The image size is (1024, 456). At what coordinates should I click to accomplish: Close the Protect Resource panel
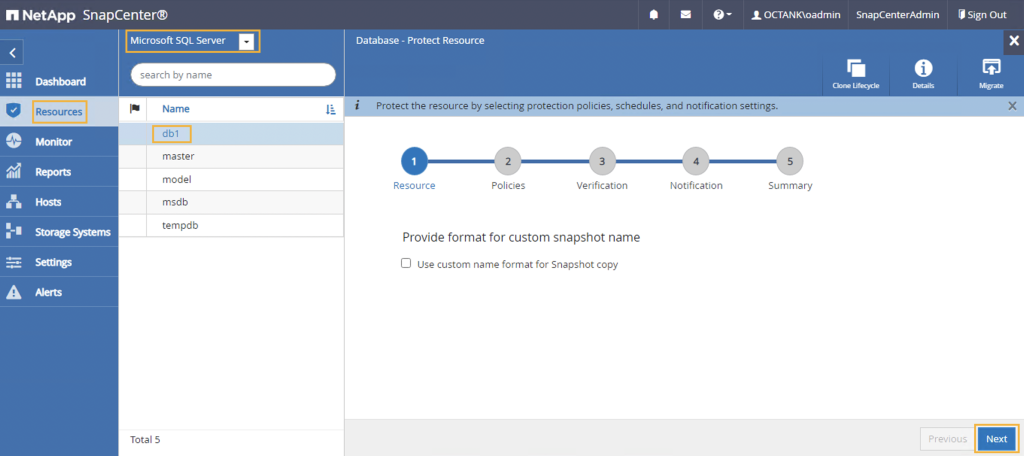tap(1014, 41)
